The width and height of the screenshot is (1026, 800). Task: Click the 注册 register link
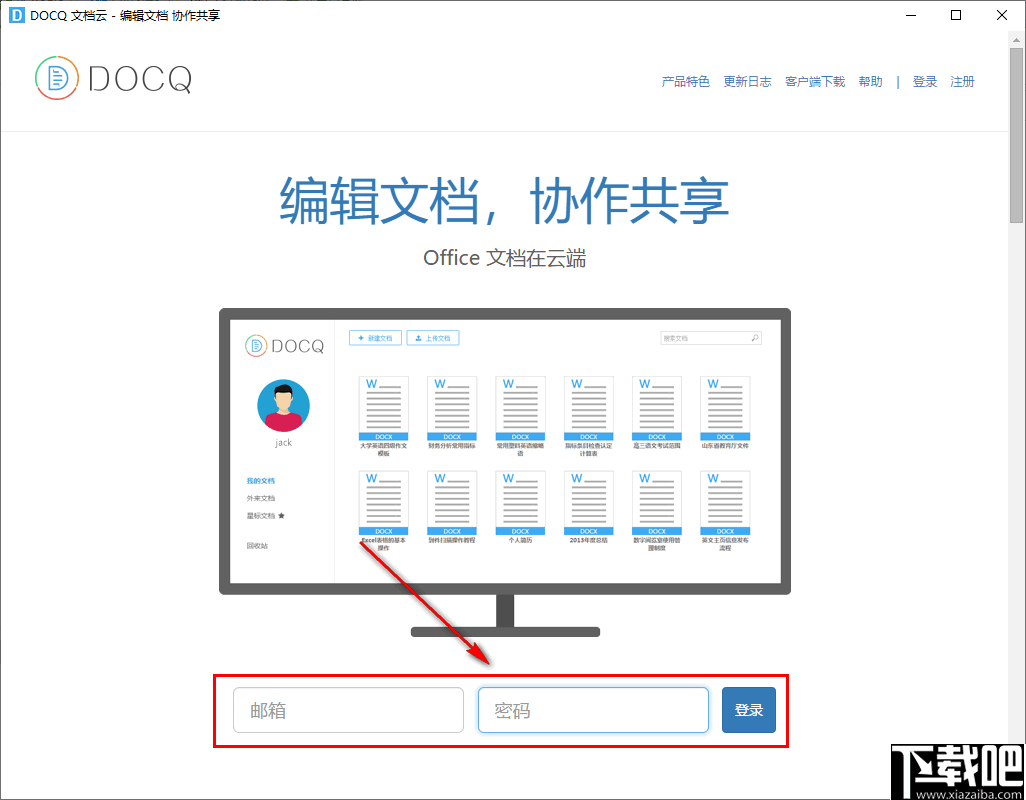[962, 81]
